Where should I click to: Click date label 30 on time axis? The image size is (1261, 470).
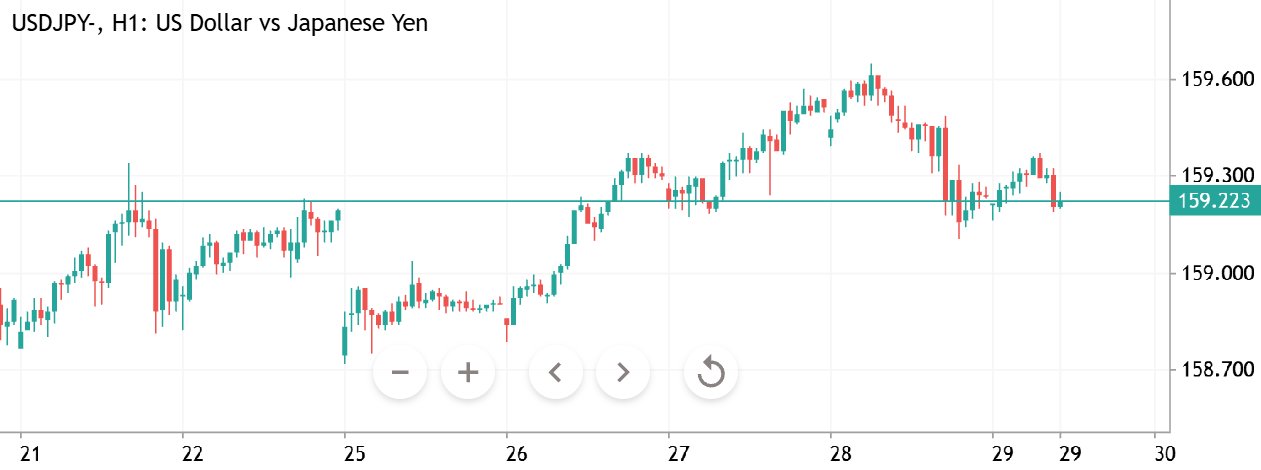tap(1165, 454)
